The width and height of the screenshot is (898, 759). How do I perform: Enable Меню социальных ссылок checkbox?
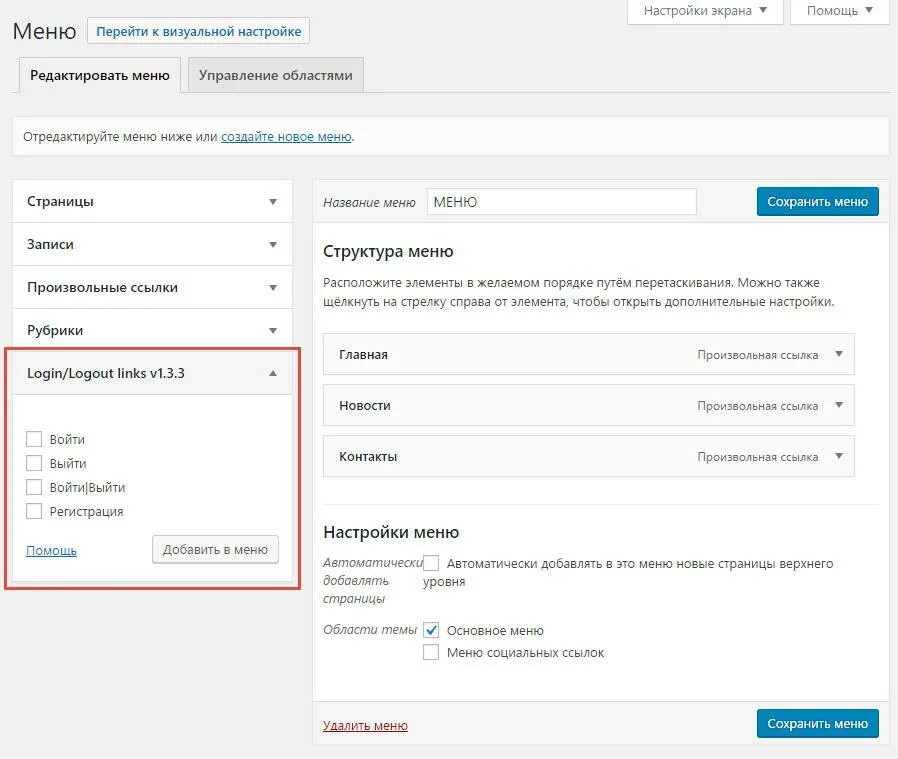(x=431, y=652)
